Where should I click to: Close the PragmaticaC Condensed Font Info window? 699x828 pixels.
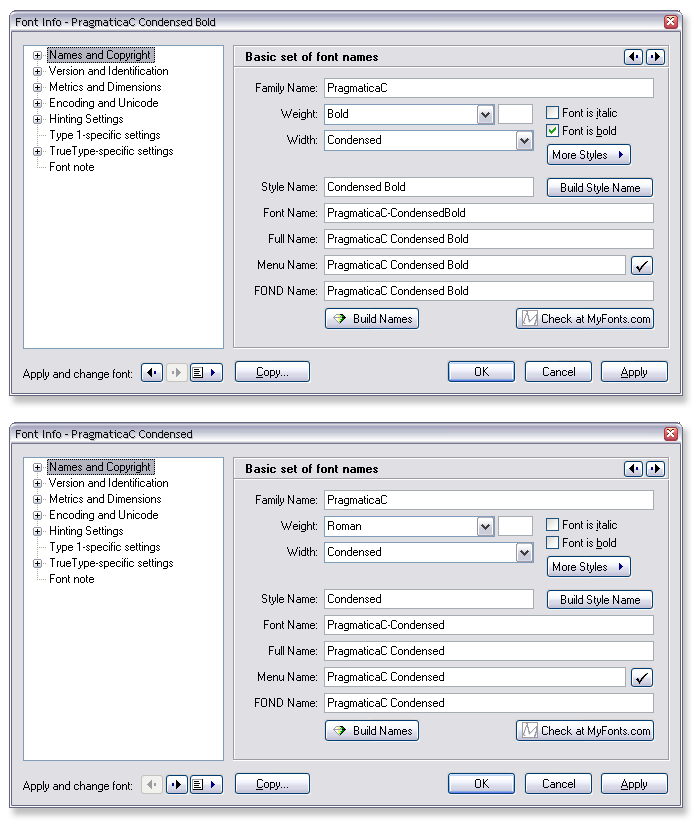[x=670, y=434]
